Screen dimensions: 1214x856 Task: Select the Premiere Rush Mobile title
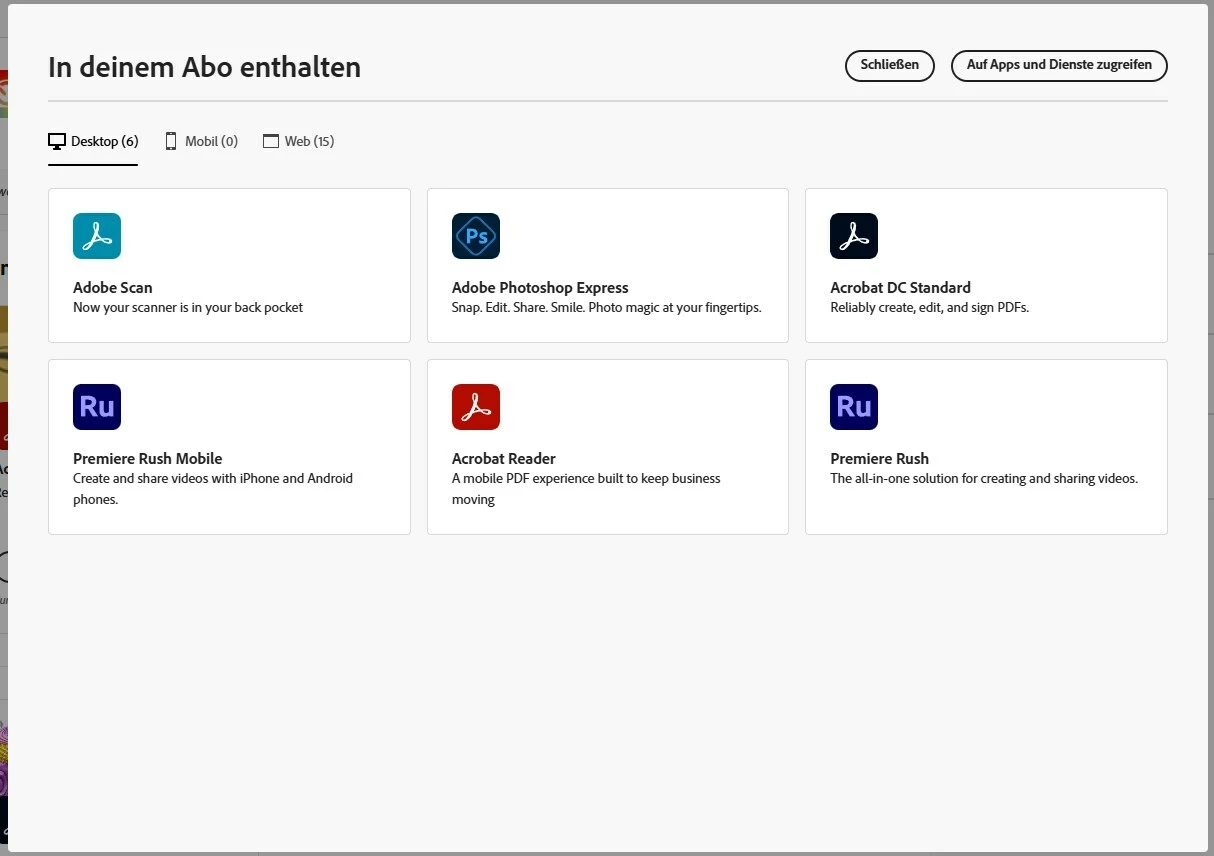coord(148,458)
